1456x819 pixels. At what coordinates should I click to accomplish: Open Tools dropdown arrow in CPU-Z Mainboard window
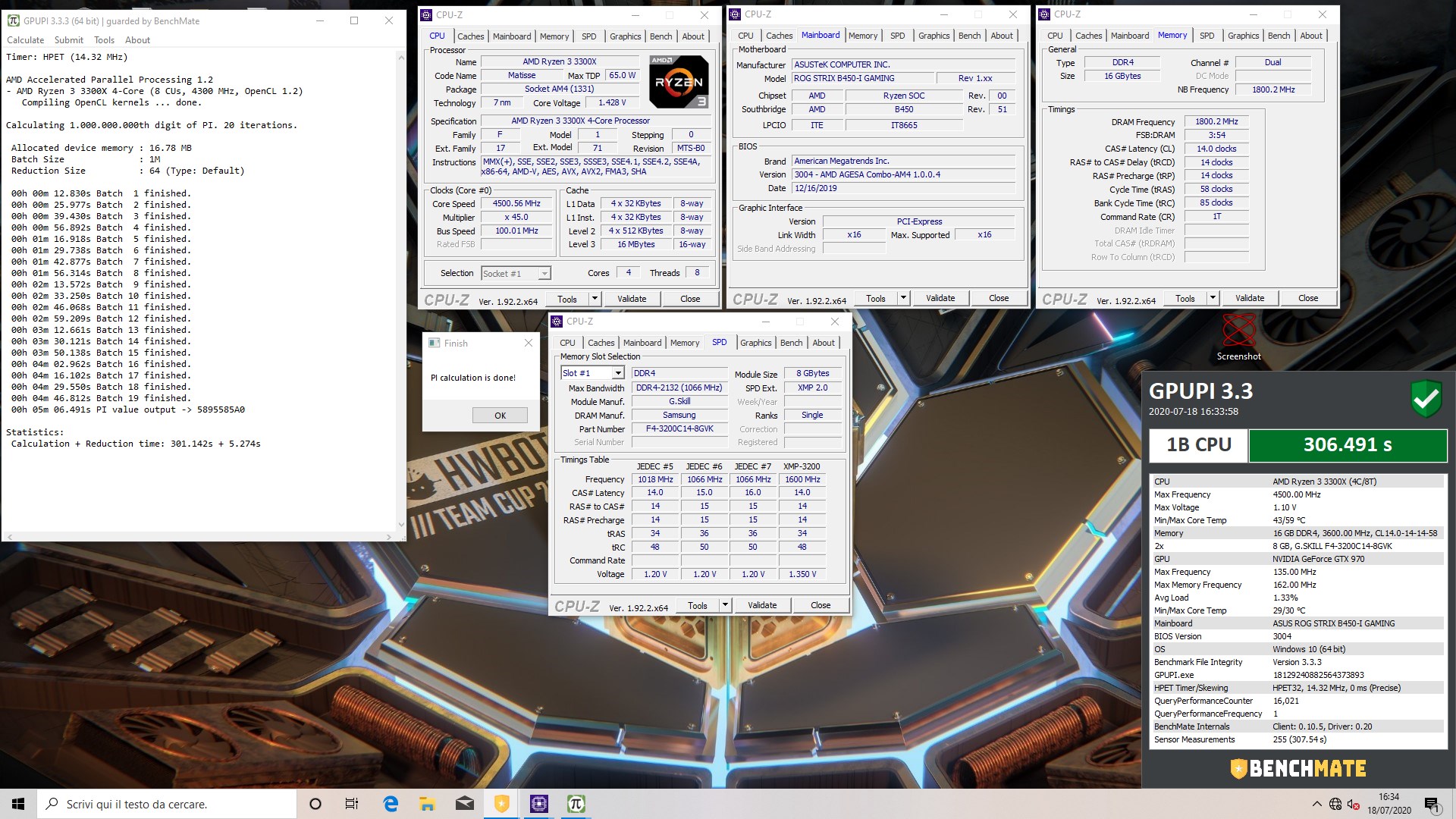903,298
